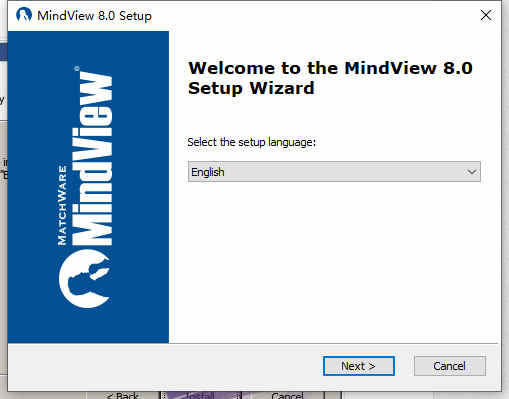Open the setup language combo box showing English
Screen dimensions: 509x399
(x=334, y=172)
